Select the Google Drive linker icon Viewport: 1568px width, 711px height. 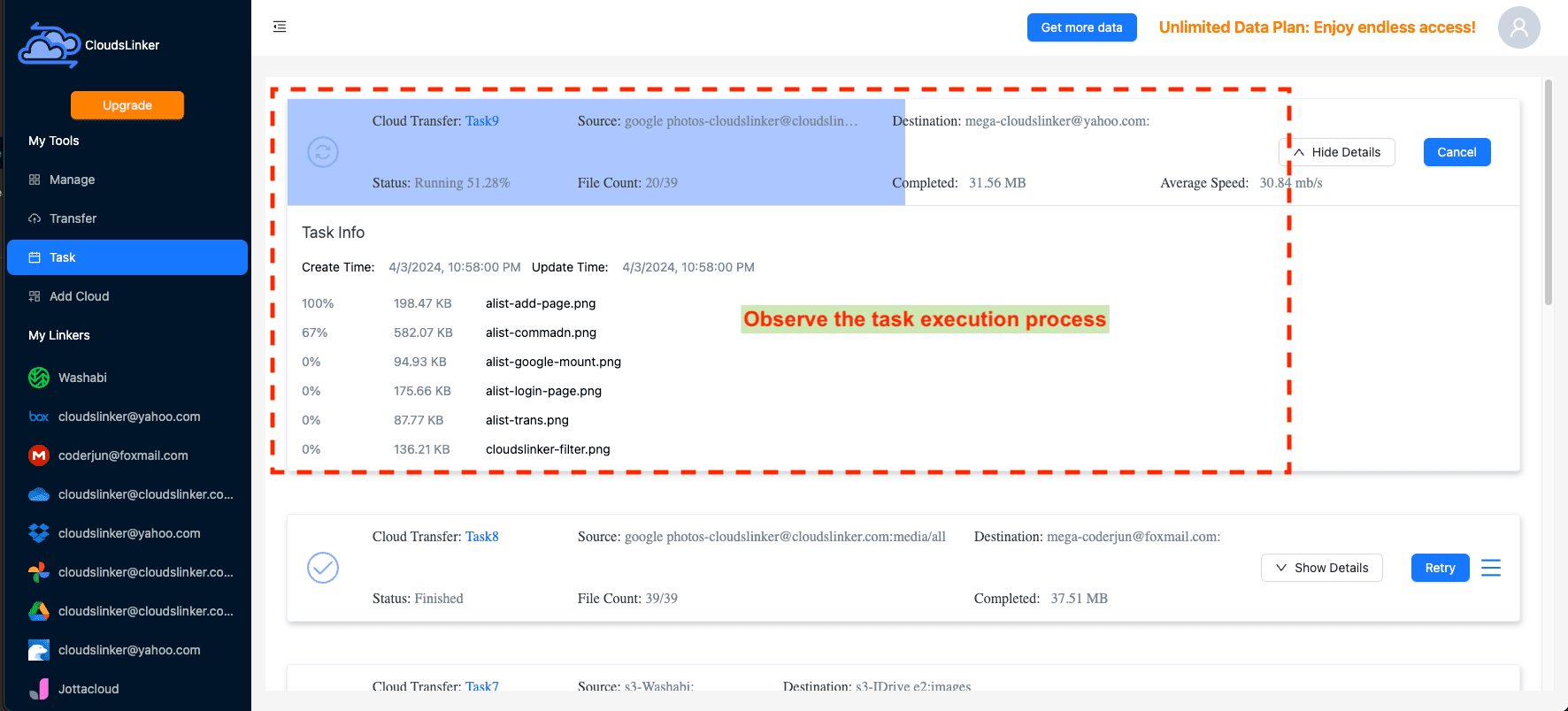click(39, 611)
